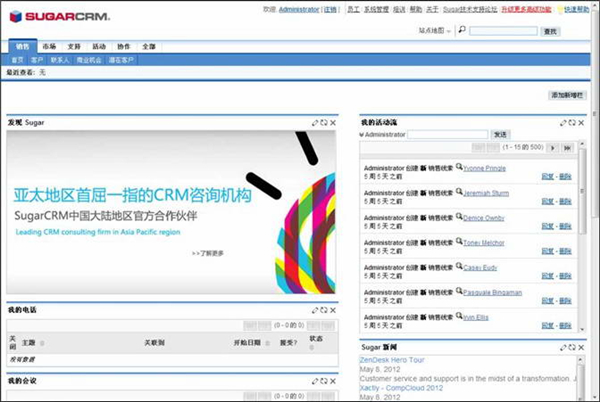Switch to the 市场 module tab
The image size is (600, 402).
(x=49, y=47)
